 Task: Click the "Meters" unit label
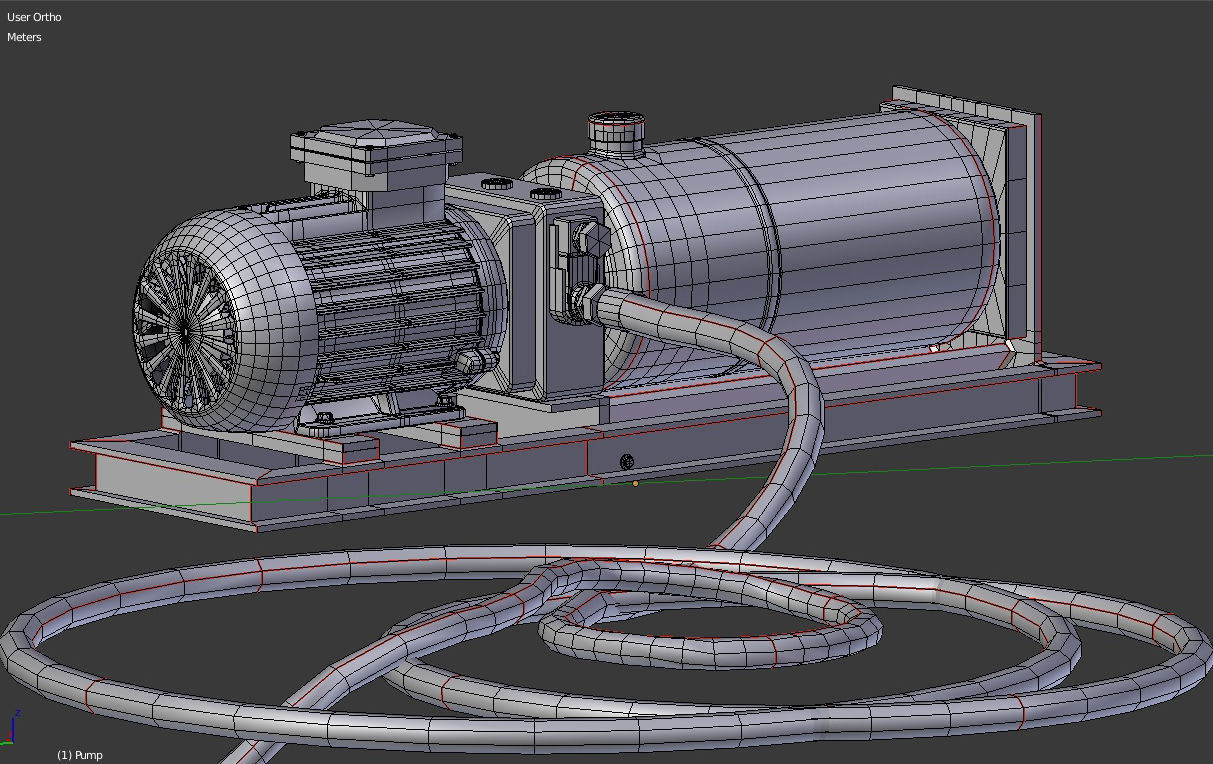tap(24, 37)
